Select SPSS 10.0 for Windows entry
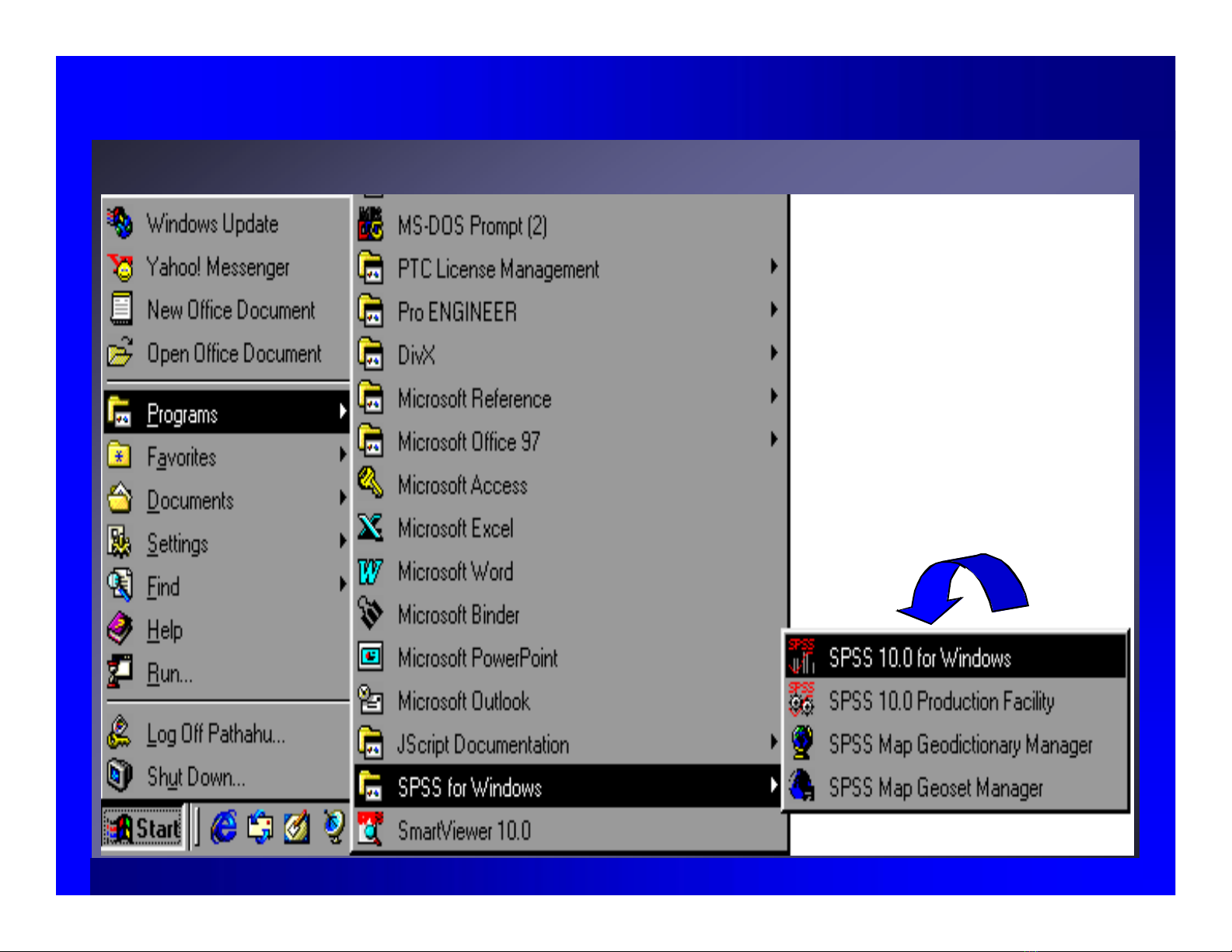Image resolution: width=1232 pixels, height=952 pixels. (x=955, y=657)
